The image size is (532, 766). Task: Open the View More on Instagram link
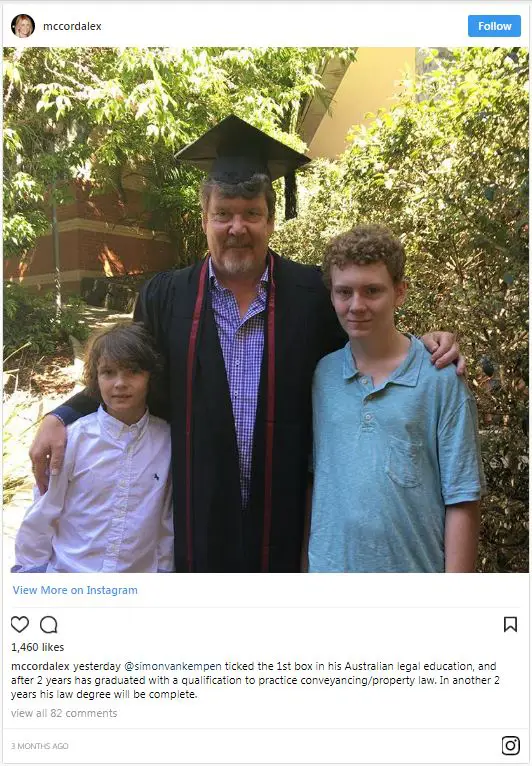click(75, 590)
